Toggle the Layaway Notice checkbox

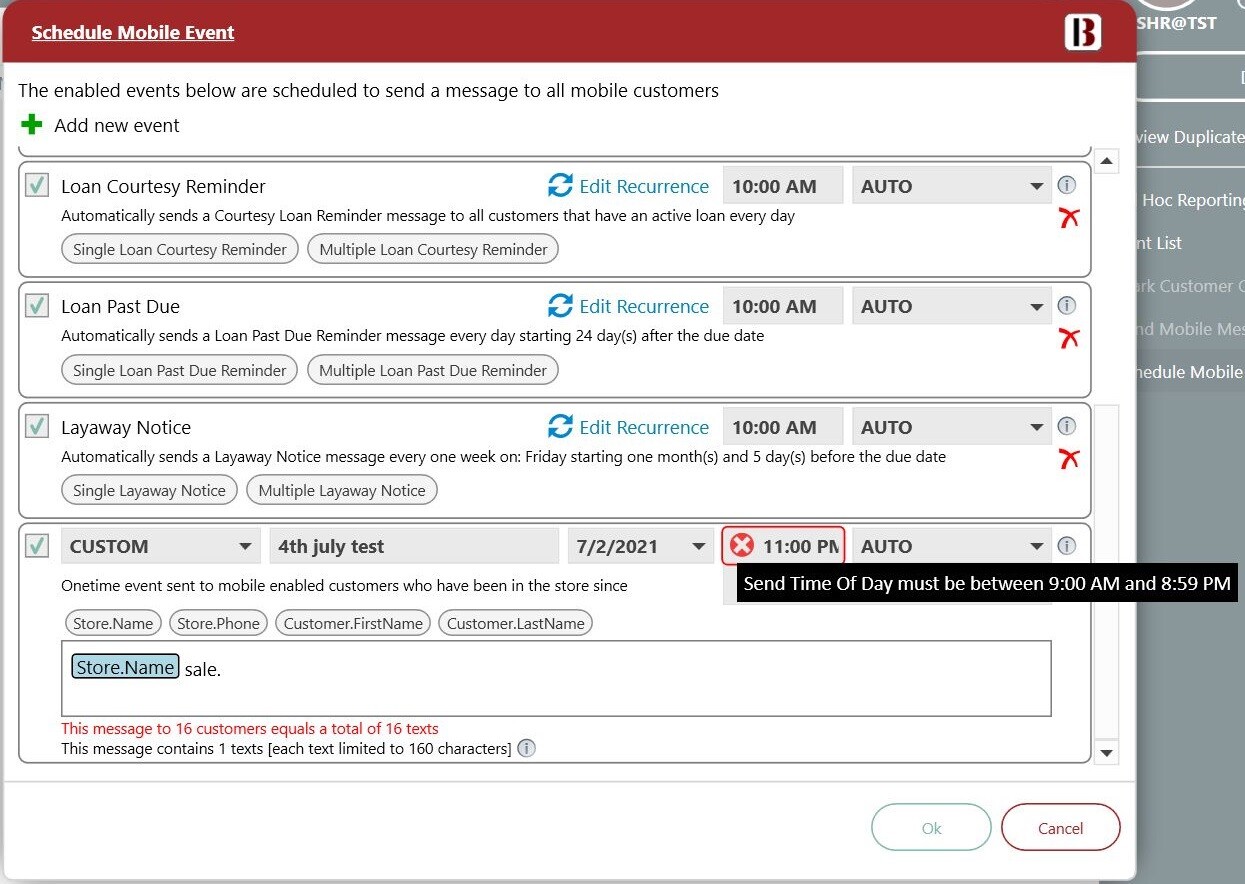(x=37, y=426)
